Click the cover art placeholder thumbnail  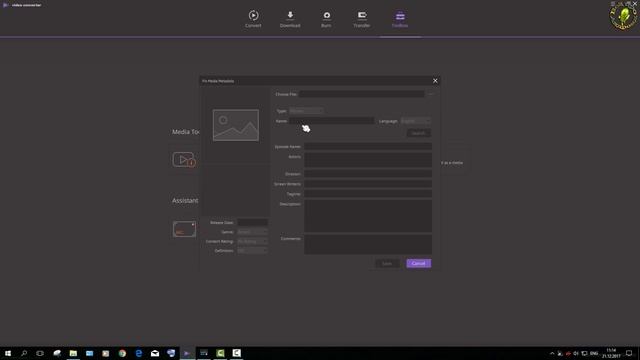click(236, 125)
